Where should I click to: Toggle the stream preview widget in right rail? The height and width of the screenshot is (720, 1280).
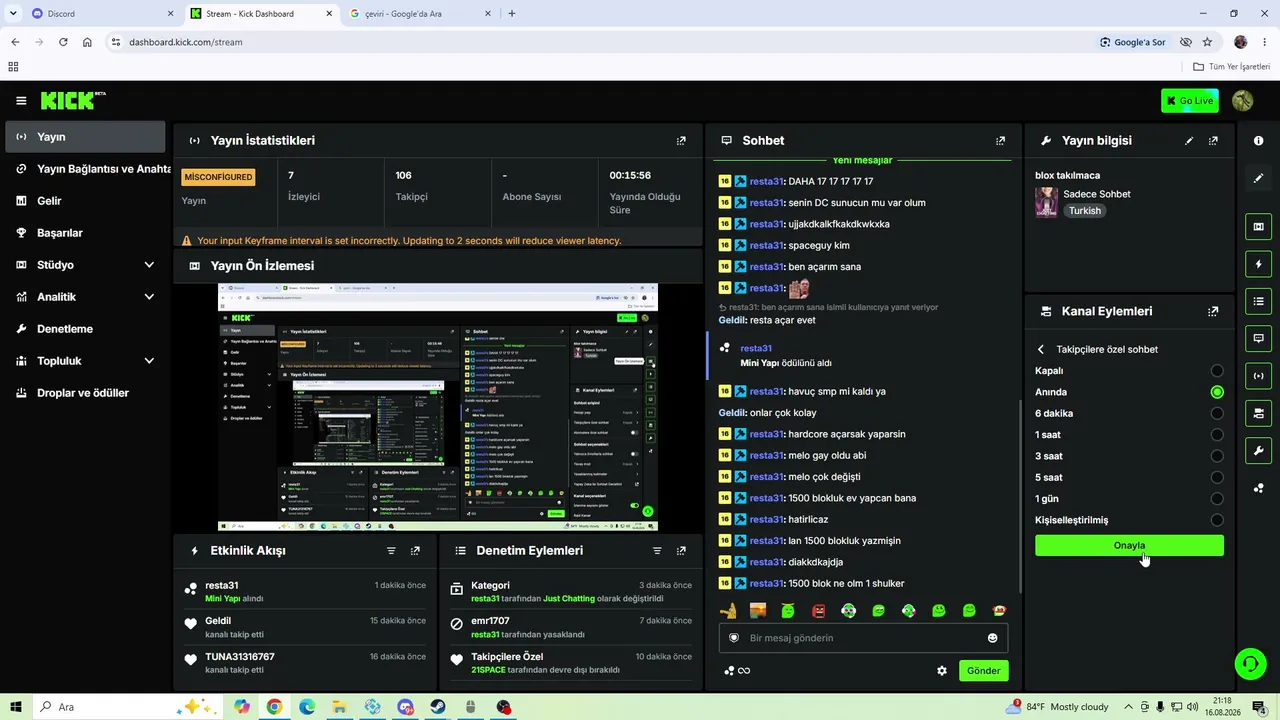tap(1258, 227)
